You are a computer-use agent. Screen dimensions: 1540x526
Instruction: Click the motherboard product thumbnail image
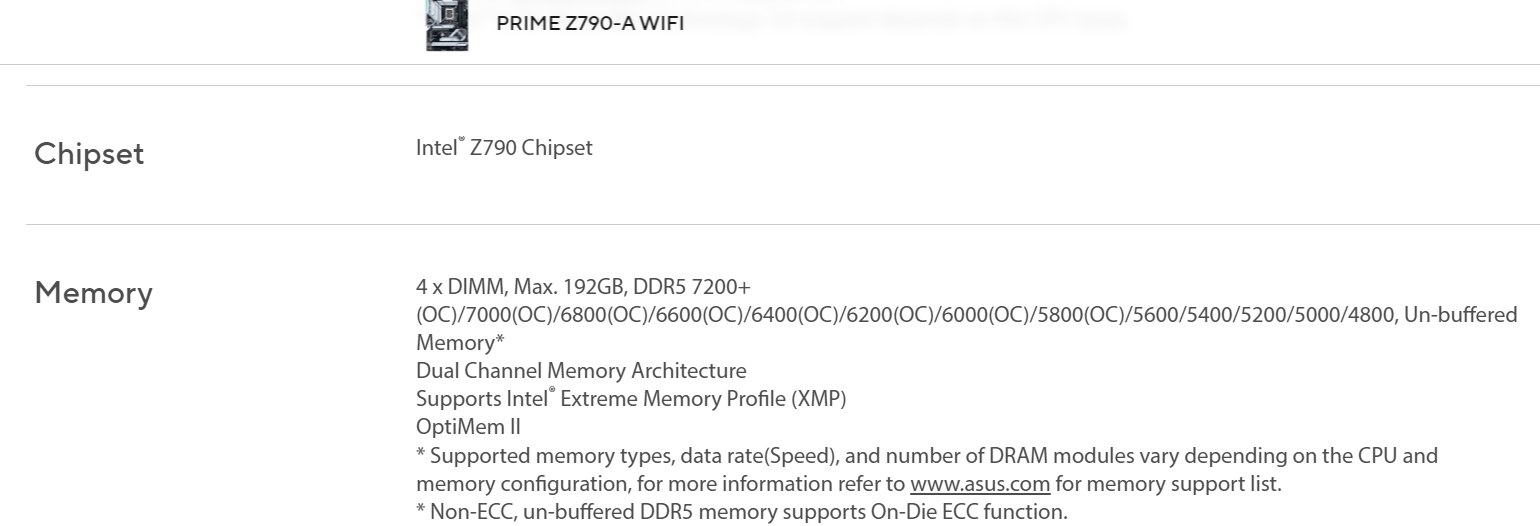[x=446, y=25]
